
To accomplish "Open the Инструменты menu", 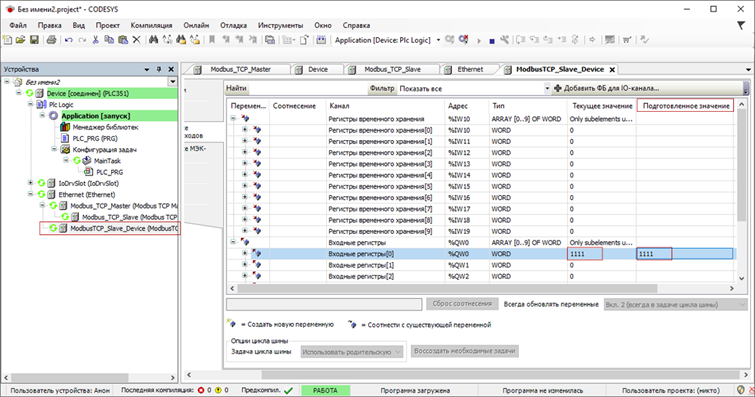I will (281, 25).
